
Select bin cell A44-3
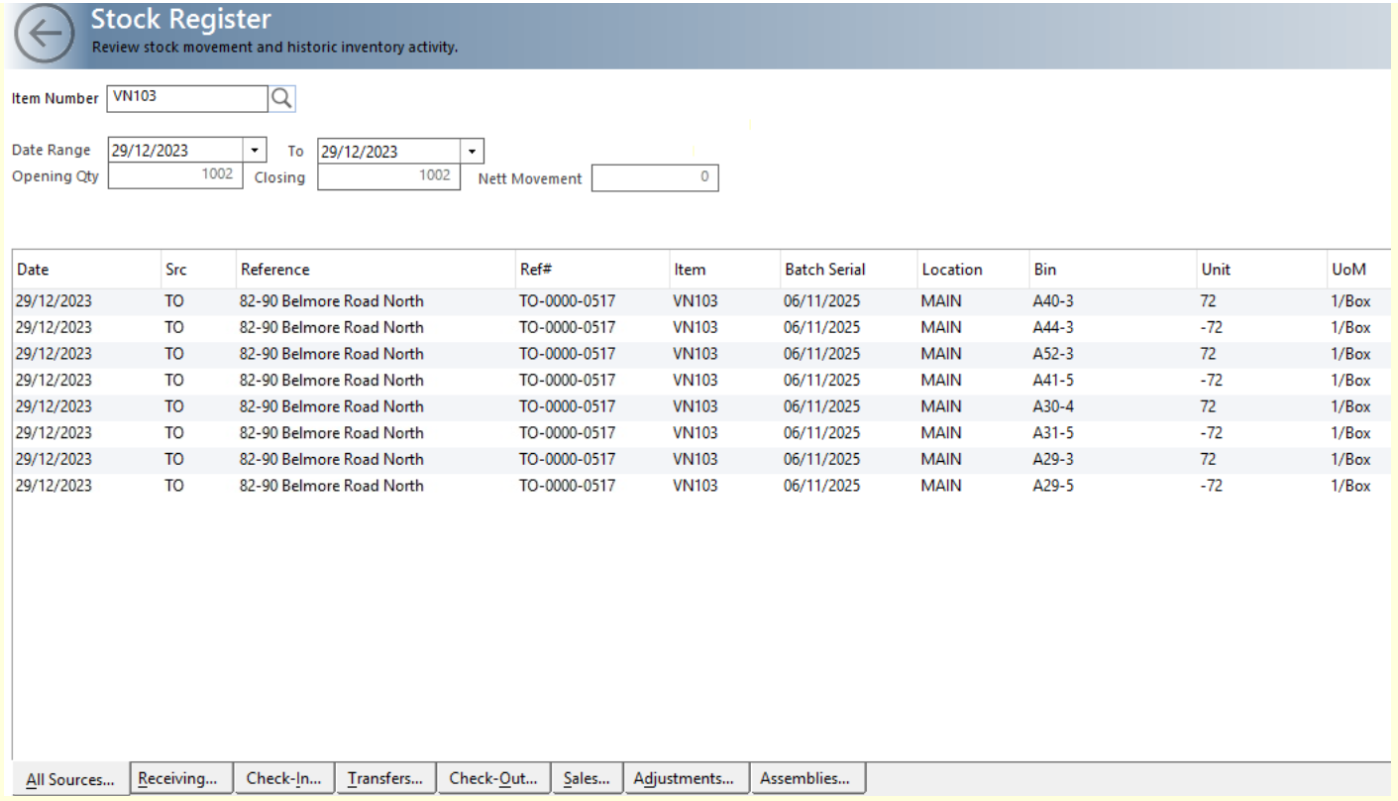click(x=1052, y=327)
